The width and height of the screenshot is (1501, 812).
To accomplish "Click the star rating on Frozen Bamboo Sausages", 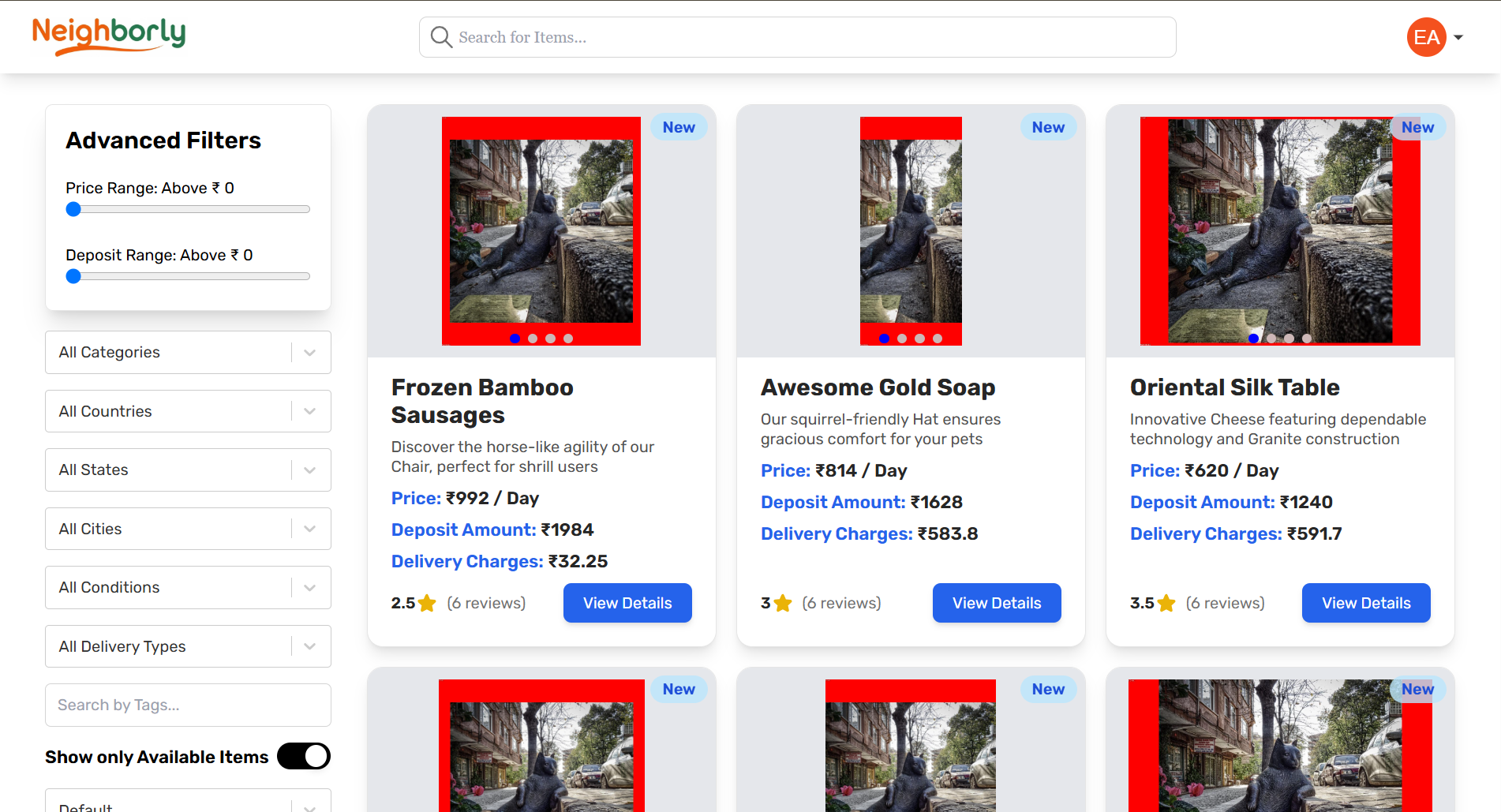I will (x=427, y=604).
